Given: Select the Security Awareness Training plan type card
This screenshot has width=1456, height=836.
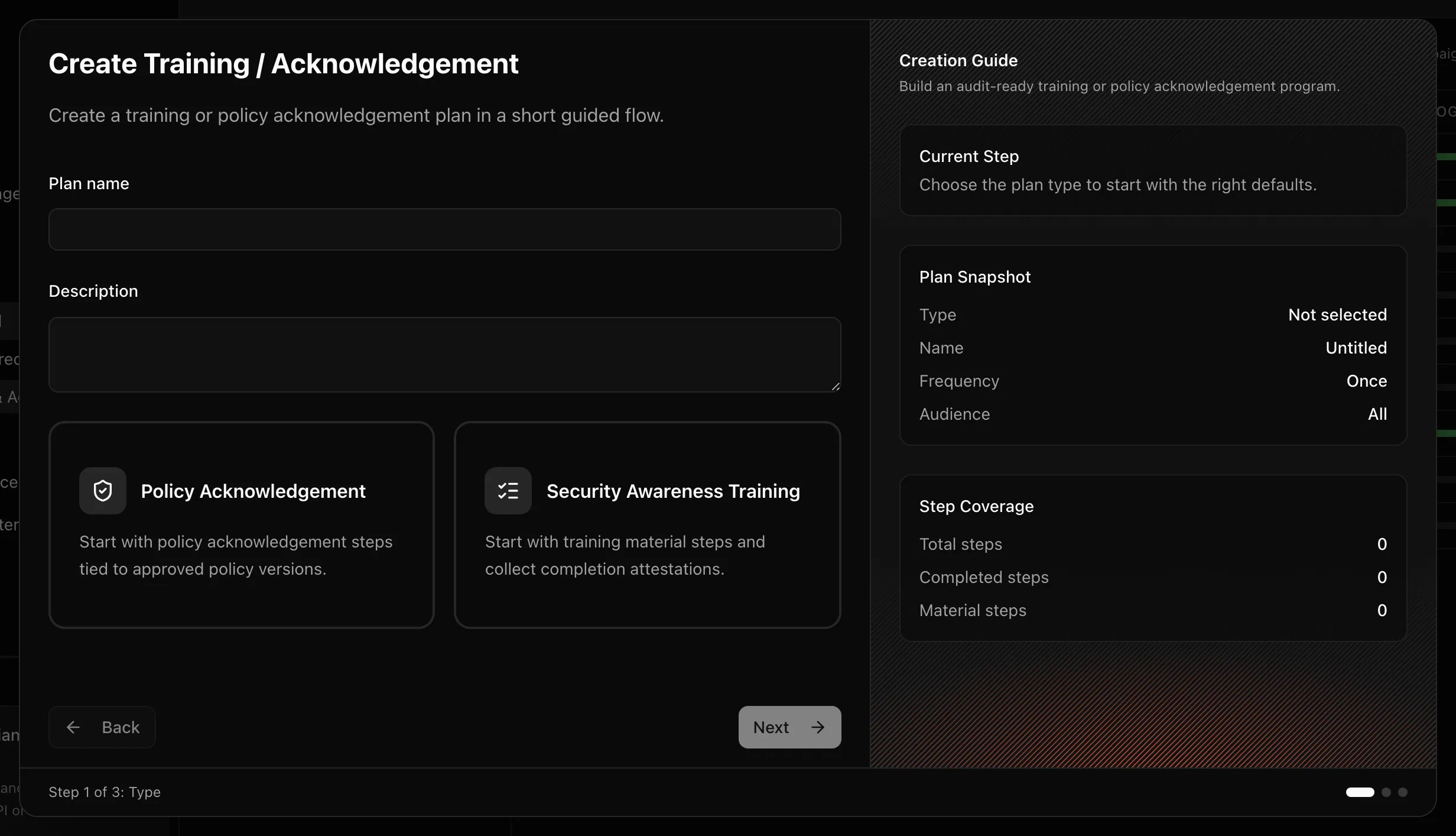Looking at the screenshot, I should 648,525.
